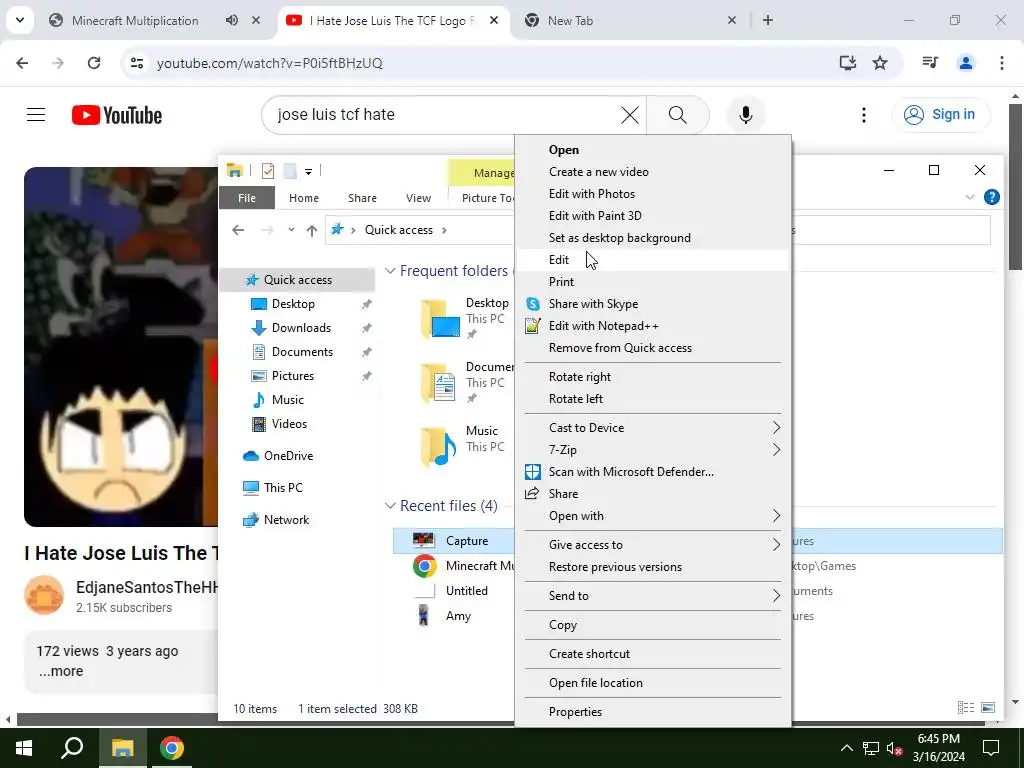Click Properties quick access toolbar icon

pos(268,171)
